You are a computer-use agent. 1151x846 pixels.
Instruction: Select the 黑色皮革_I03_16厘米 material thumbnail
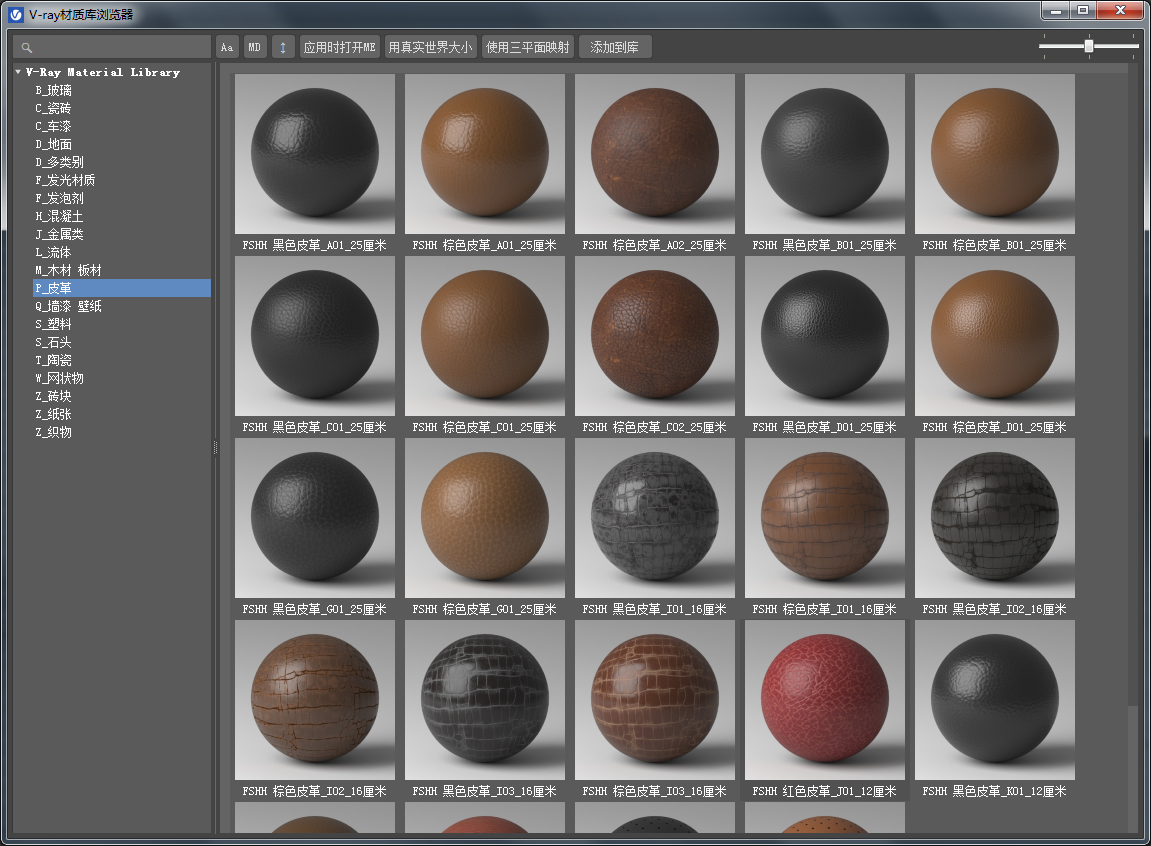pyautogui.click(x=485, y=700)
